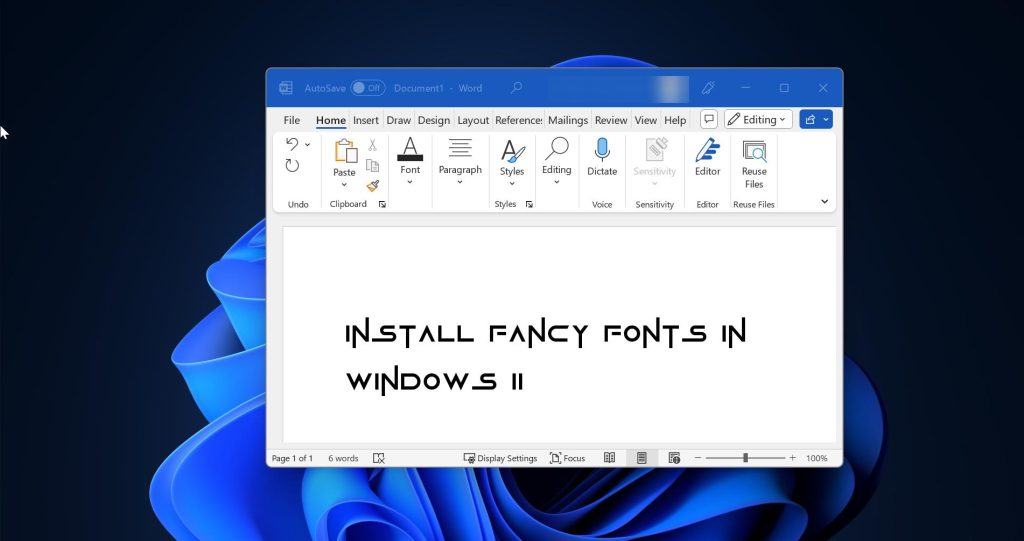This screenshot has width=1024, height=541.
Task: Click the pen icon in the title bar
Action: 707,88
